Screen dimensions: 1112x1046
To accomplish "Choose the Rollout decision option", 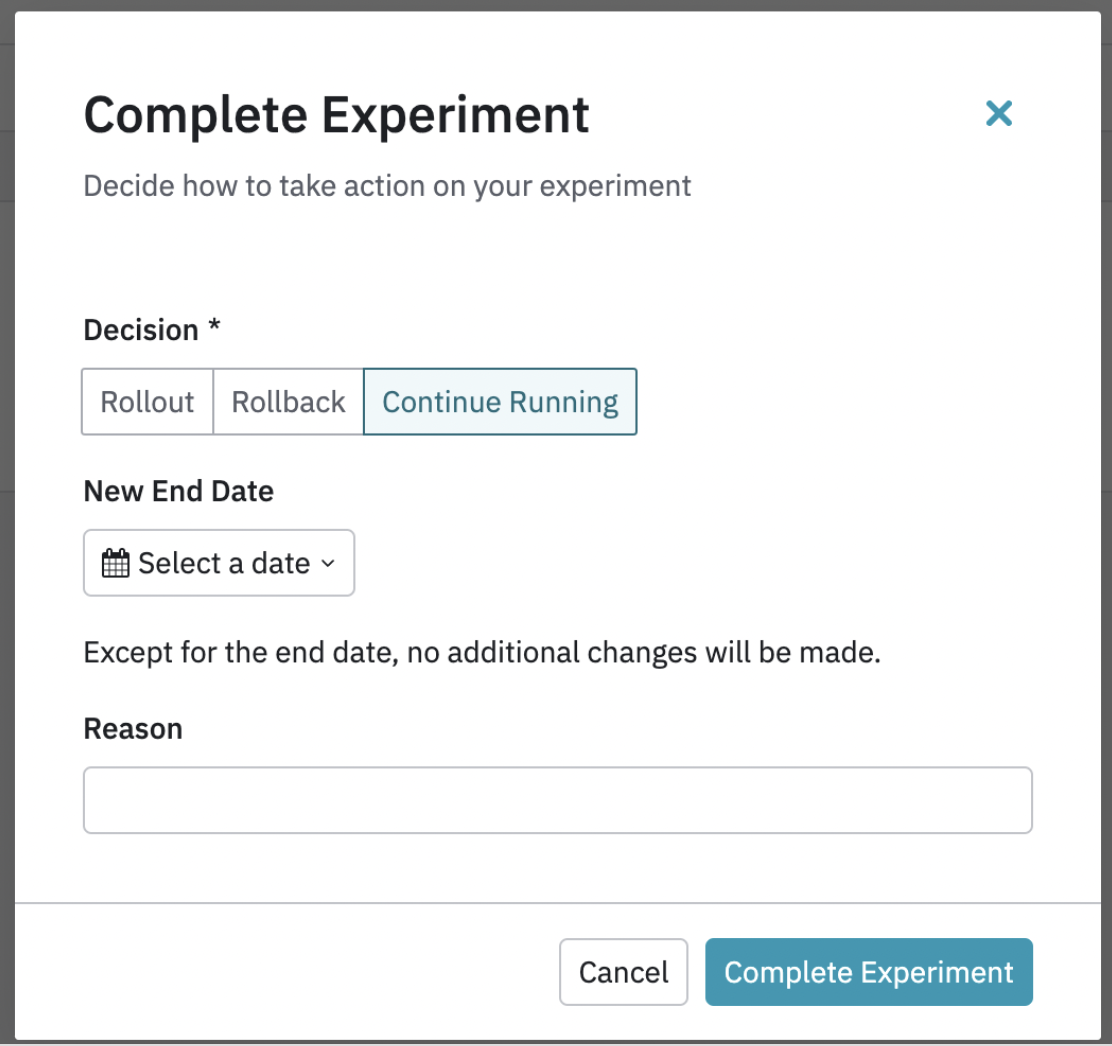I will [x=147, y=402].
